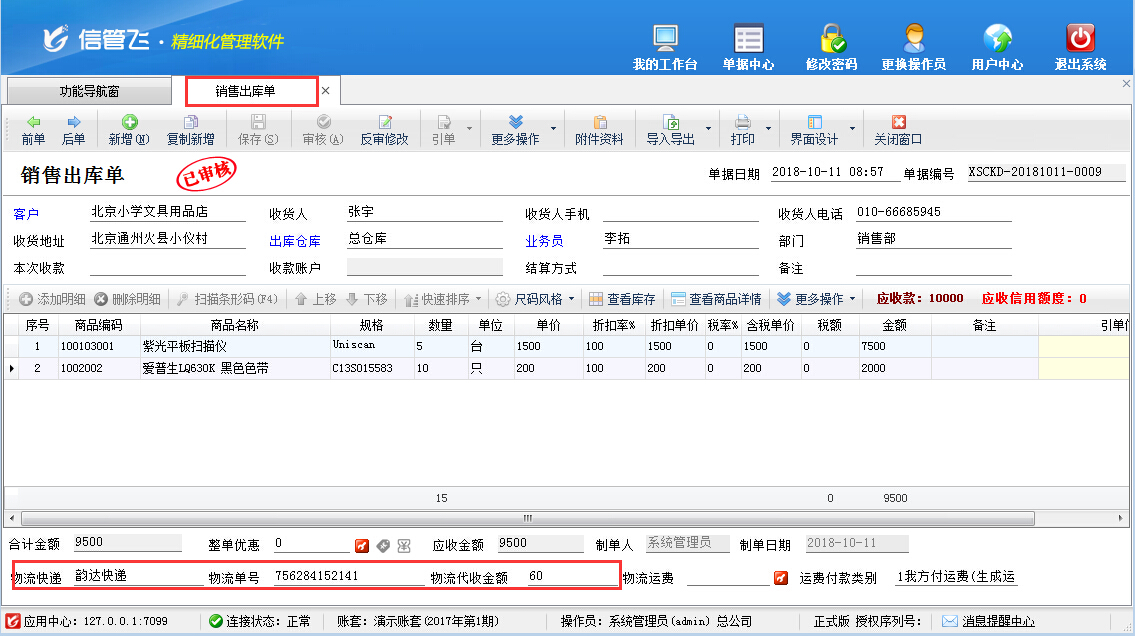Click the 物流单号 input field
The height and width of the screenshot is (636, 1135).
point(343,577)
